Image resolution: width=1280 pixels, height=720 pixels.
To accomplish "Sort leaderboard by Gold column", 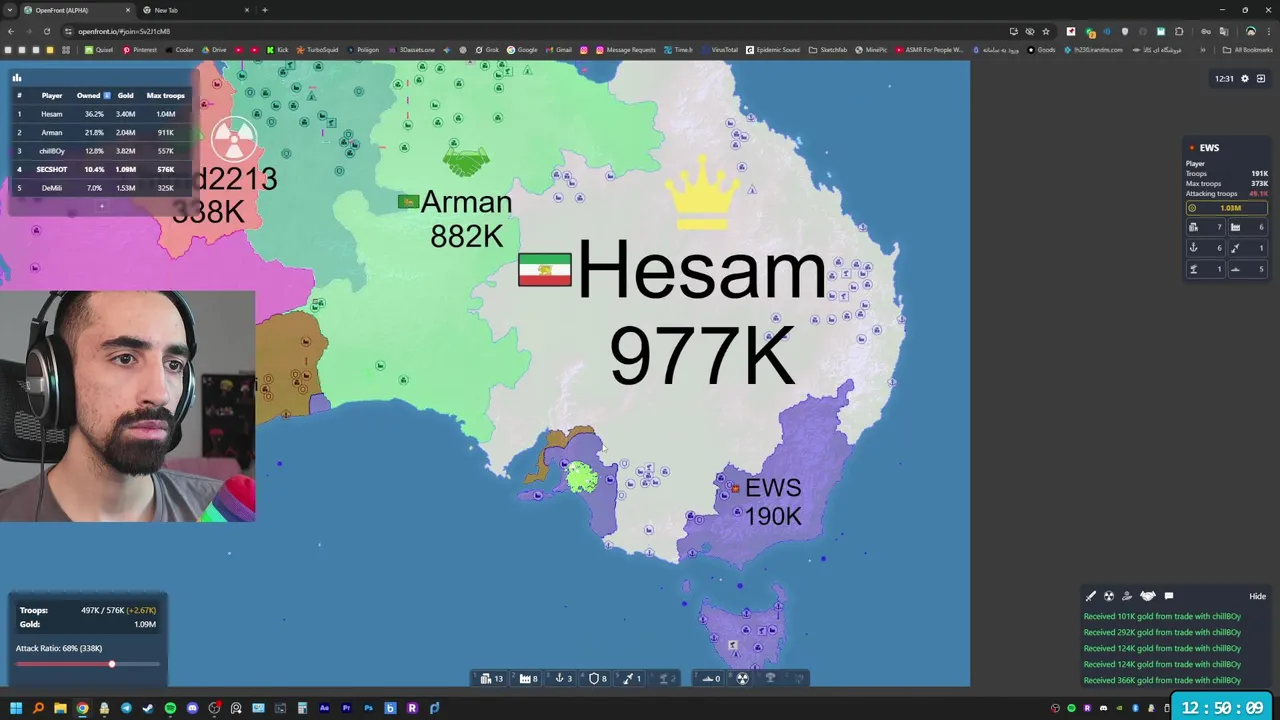I will 125,95.
